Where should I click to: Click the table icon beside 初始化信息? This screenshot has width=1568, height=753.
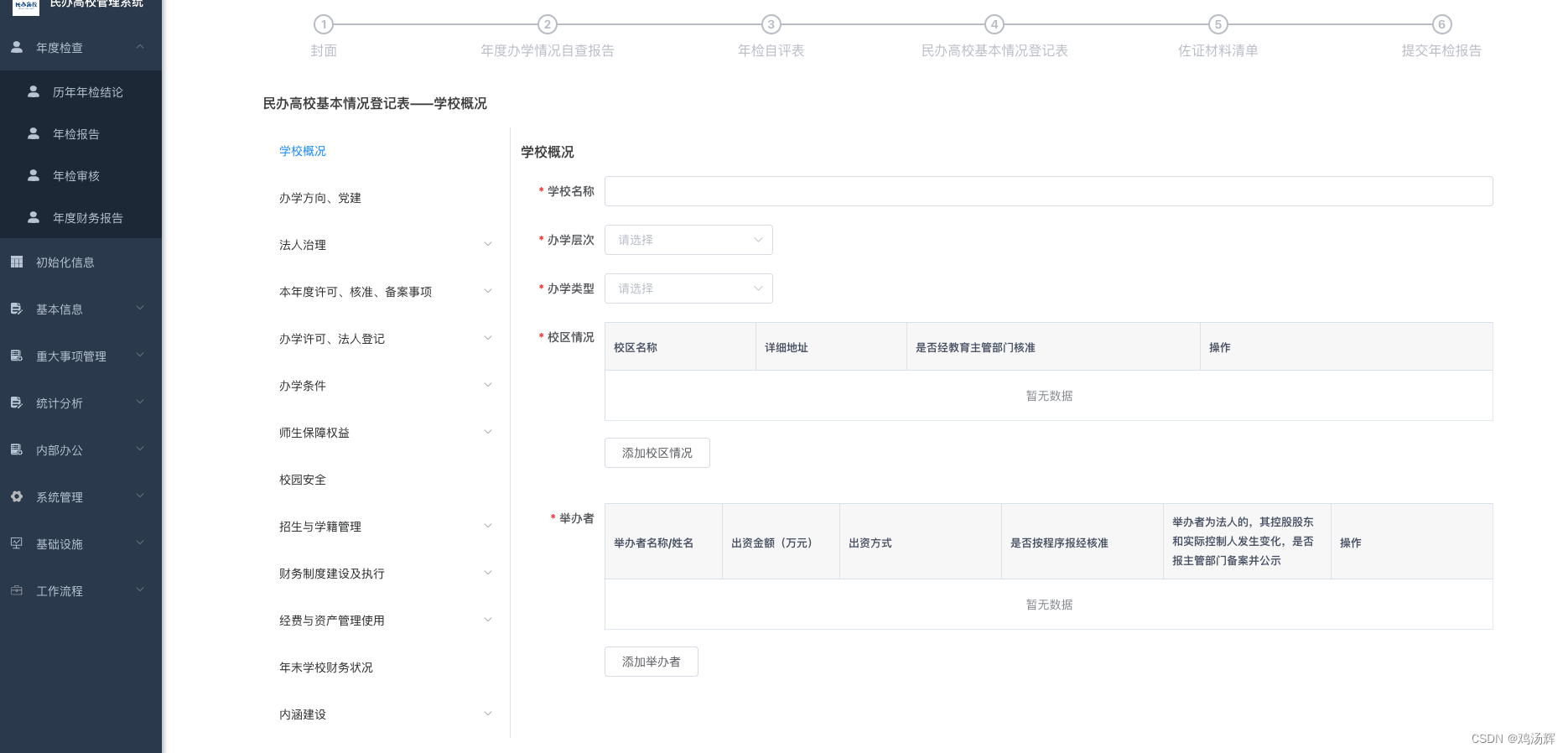[17, 262]
